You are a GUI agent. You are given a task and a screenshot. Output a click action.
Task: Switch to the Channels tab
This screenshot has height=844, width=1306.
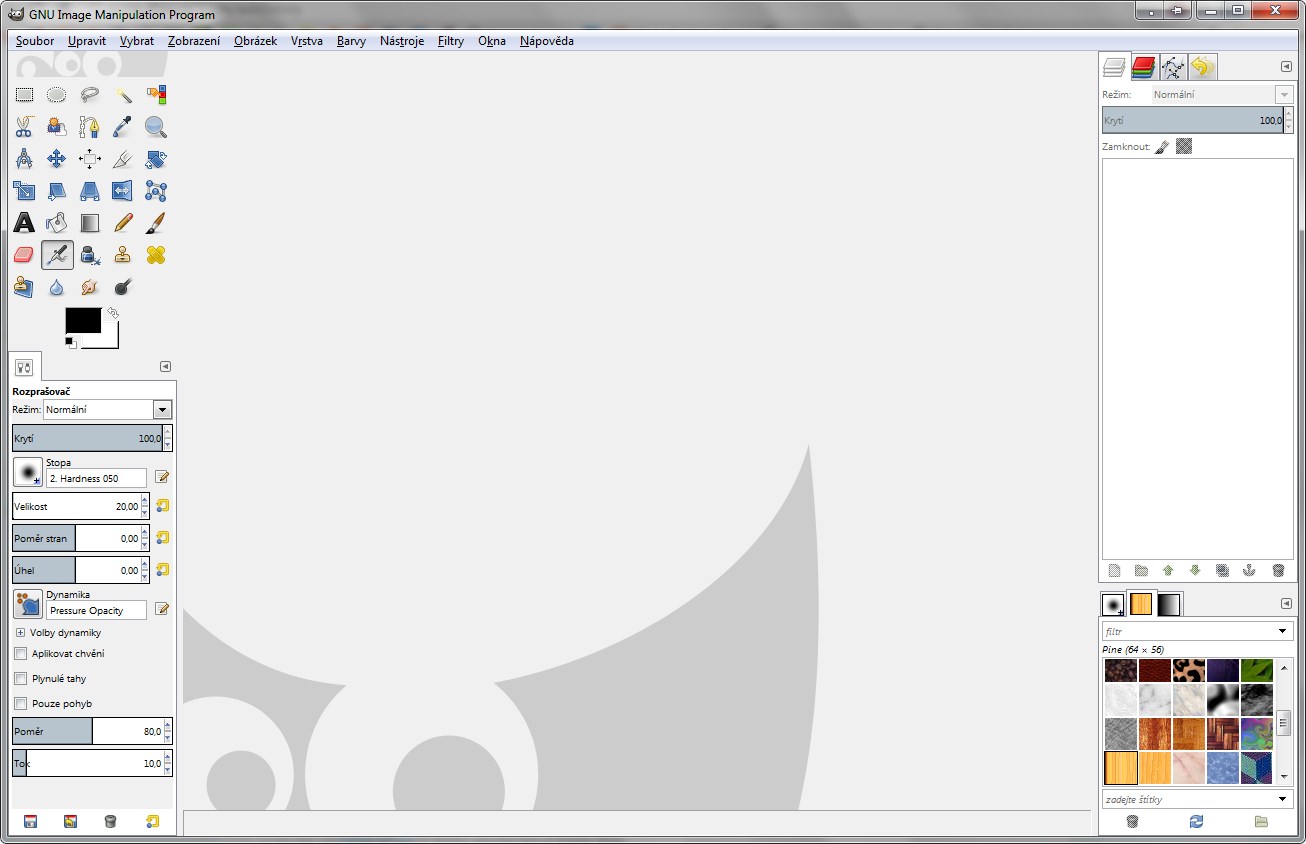coord(1144,67)
